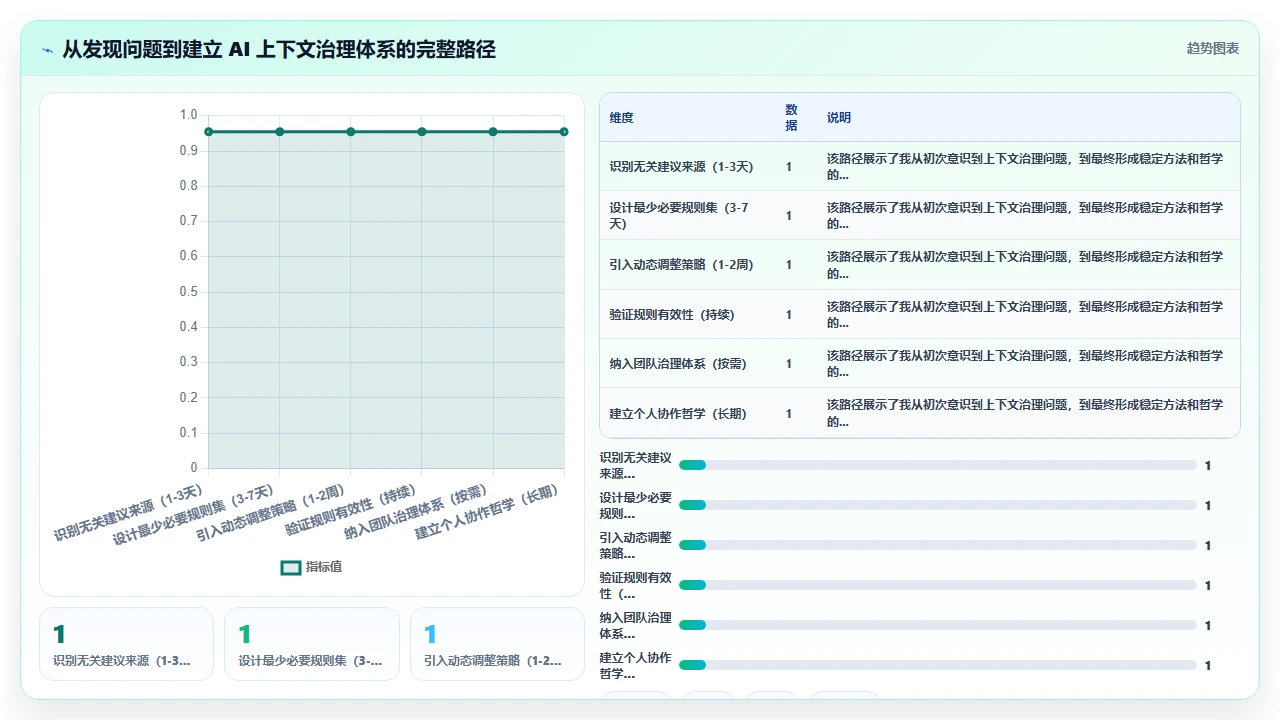Click description cell in 验证规则有效性 row

(x=1025, y=314)
